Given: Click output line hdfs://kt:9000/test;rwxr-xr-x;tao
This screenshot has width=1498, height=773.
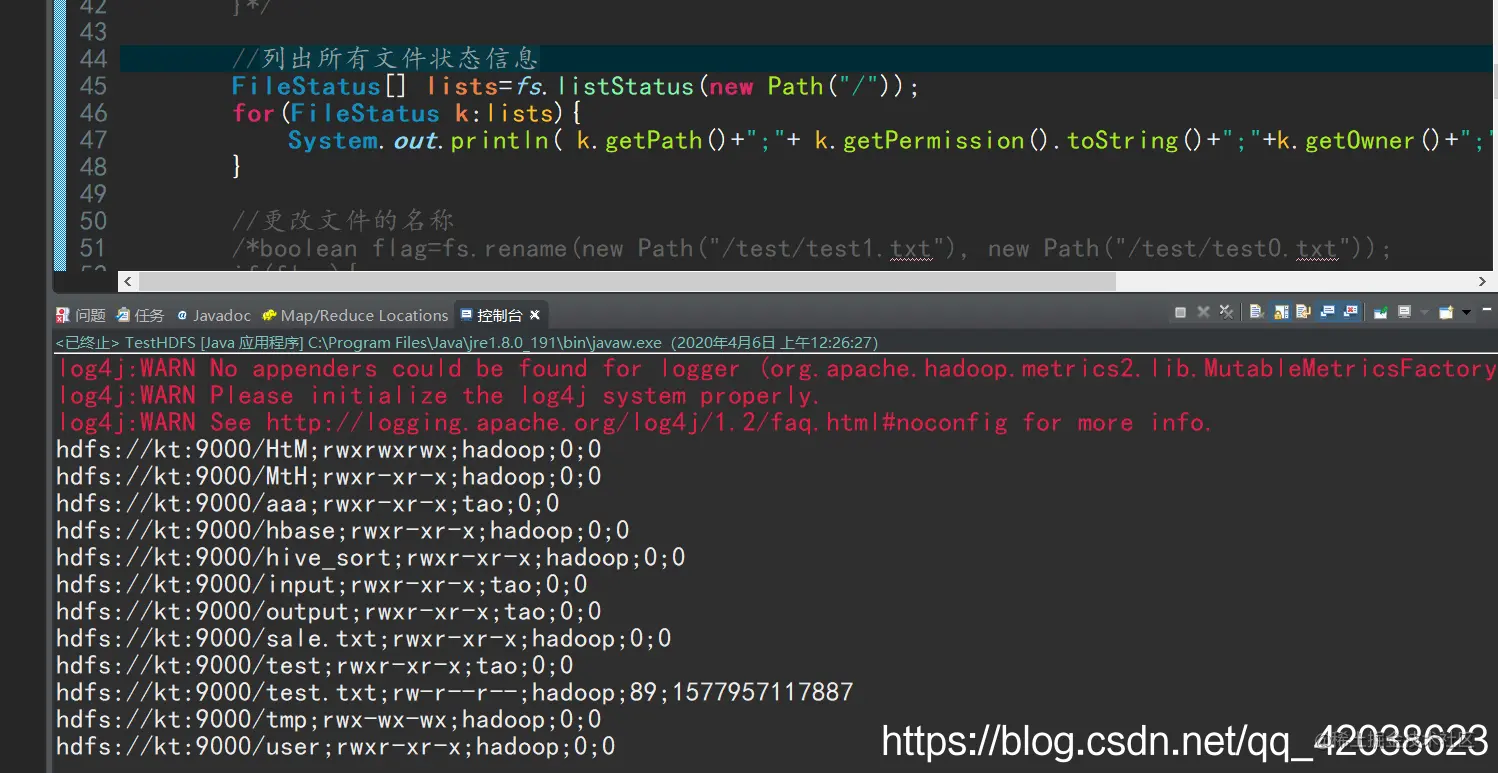Looking at the screenshot, I should pos(315,665).
